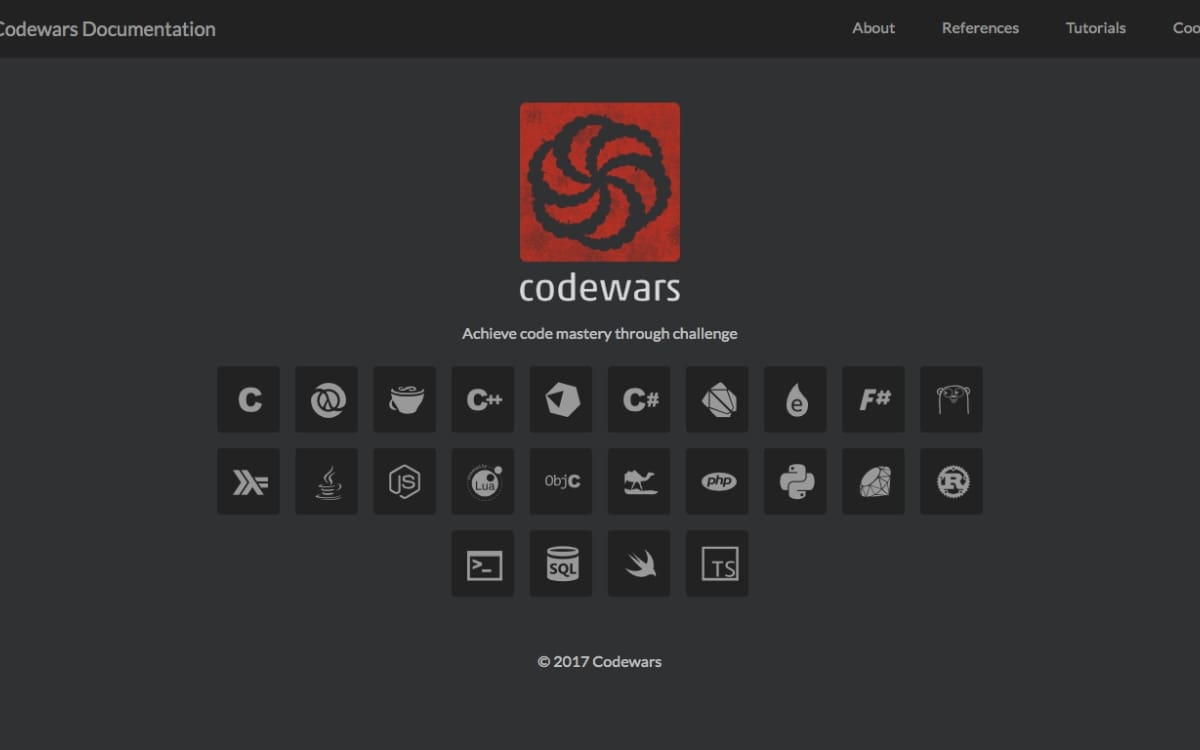The width and height of the screenshot is (1200, 750).
Task: Select the Ruby gem icon
Action: (872, 481)
